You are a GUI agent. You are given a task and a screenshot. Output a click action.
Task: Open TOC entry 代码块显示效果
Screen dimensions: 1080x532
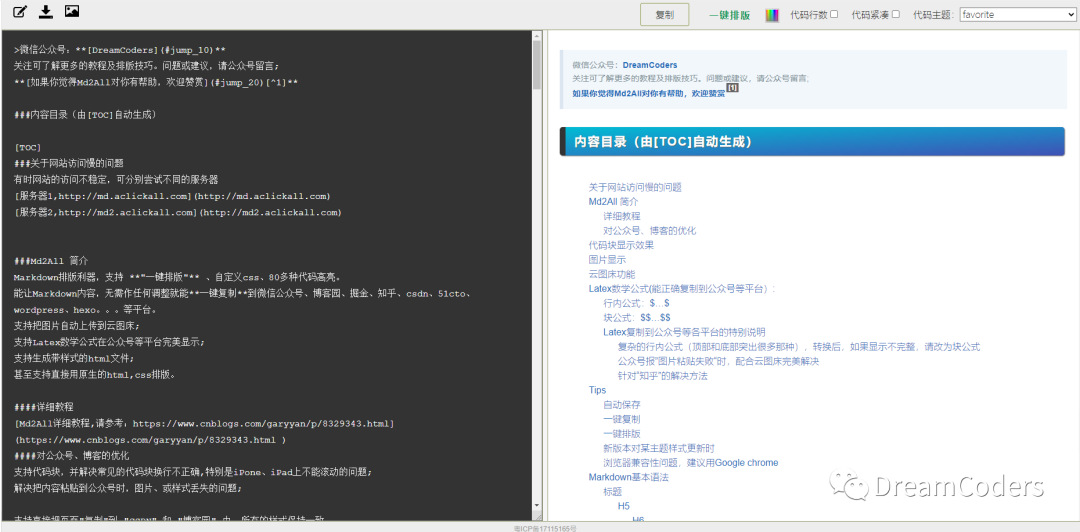click(x=621, y=245)
